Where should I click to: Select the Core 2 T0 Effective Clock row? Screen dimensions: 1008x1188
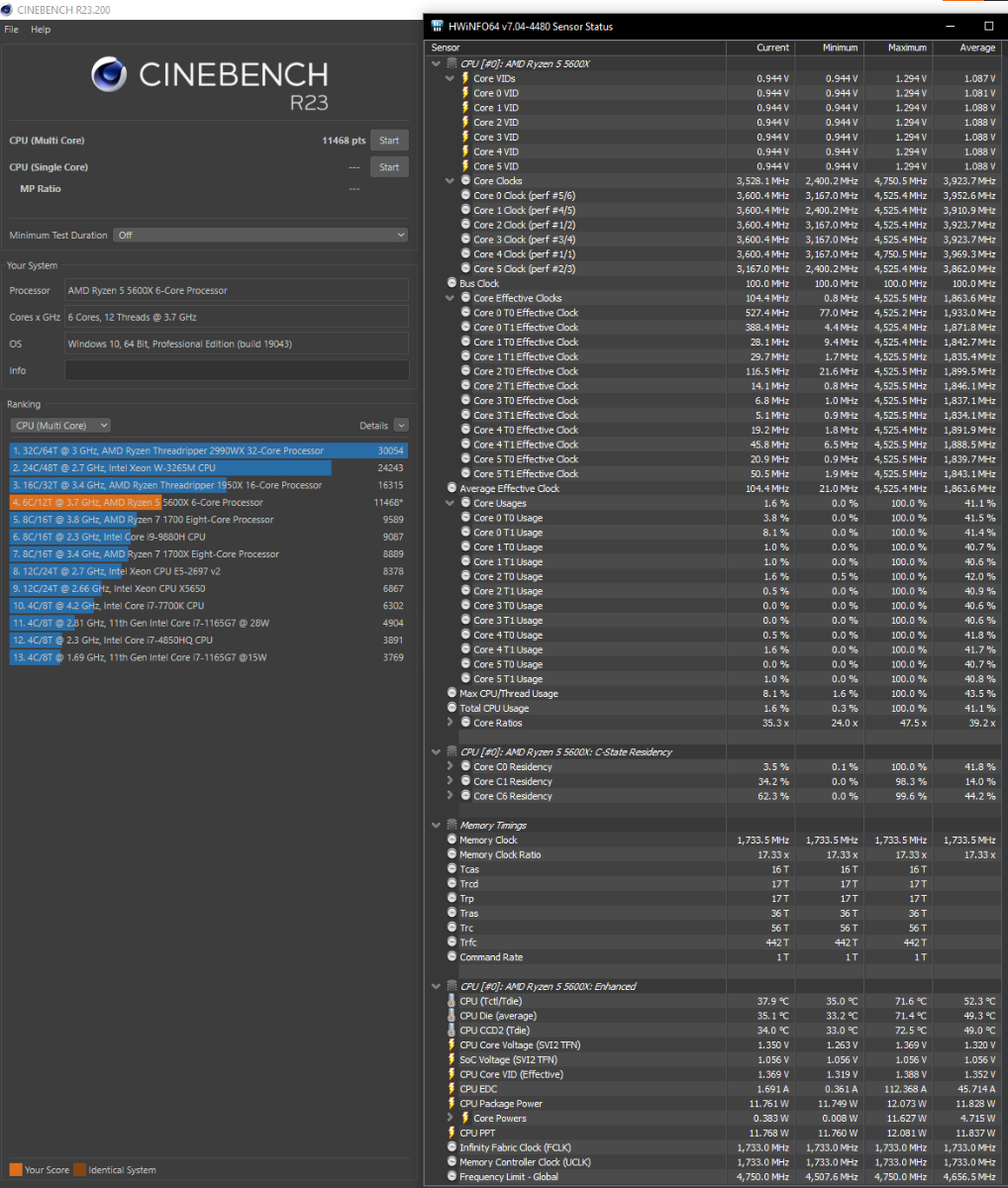[x=714, y=371]
